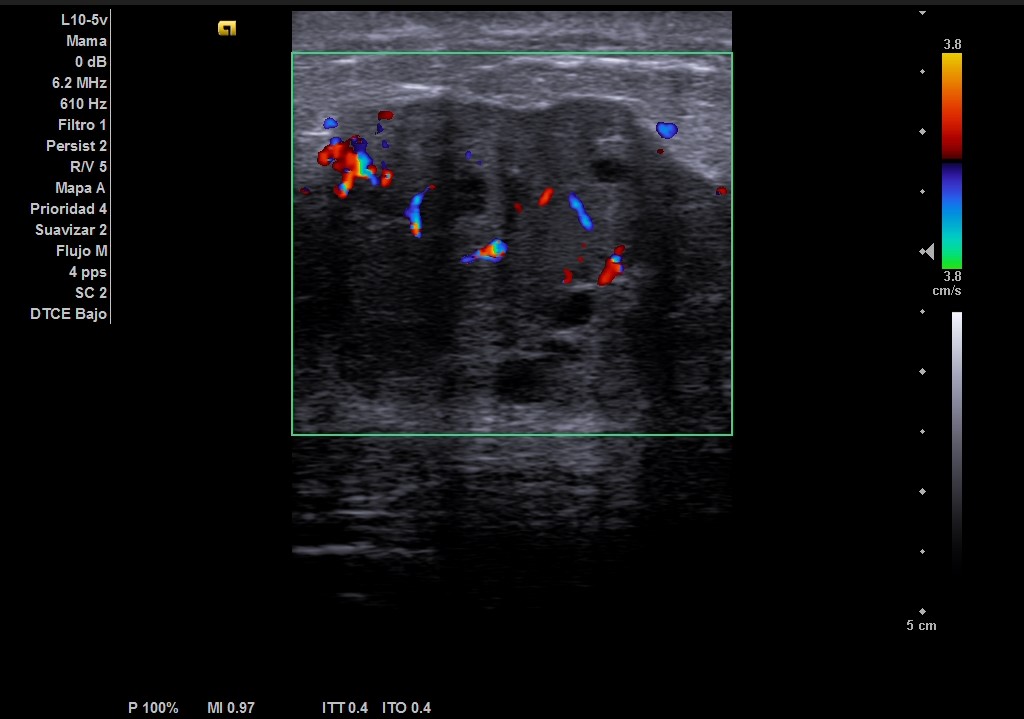Select the 610 Hz PRF value
Screen dimensions: 1024x719
click(83, 104)
